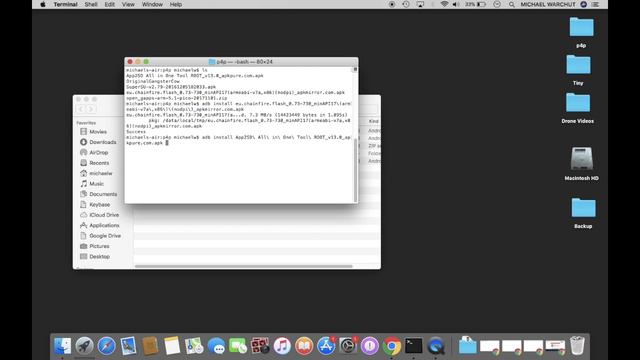Open the Edit menu
Image resolution: width=640 pixels, height=360 pixels.
pos(109,4)
